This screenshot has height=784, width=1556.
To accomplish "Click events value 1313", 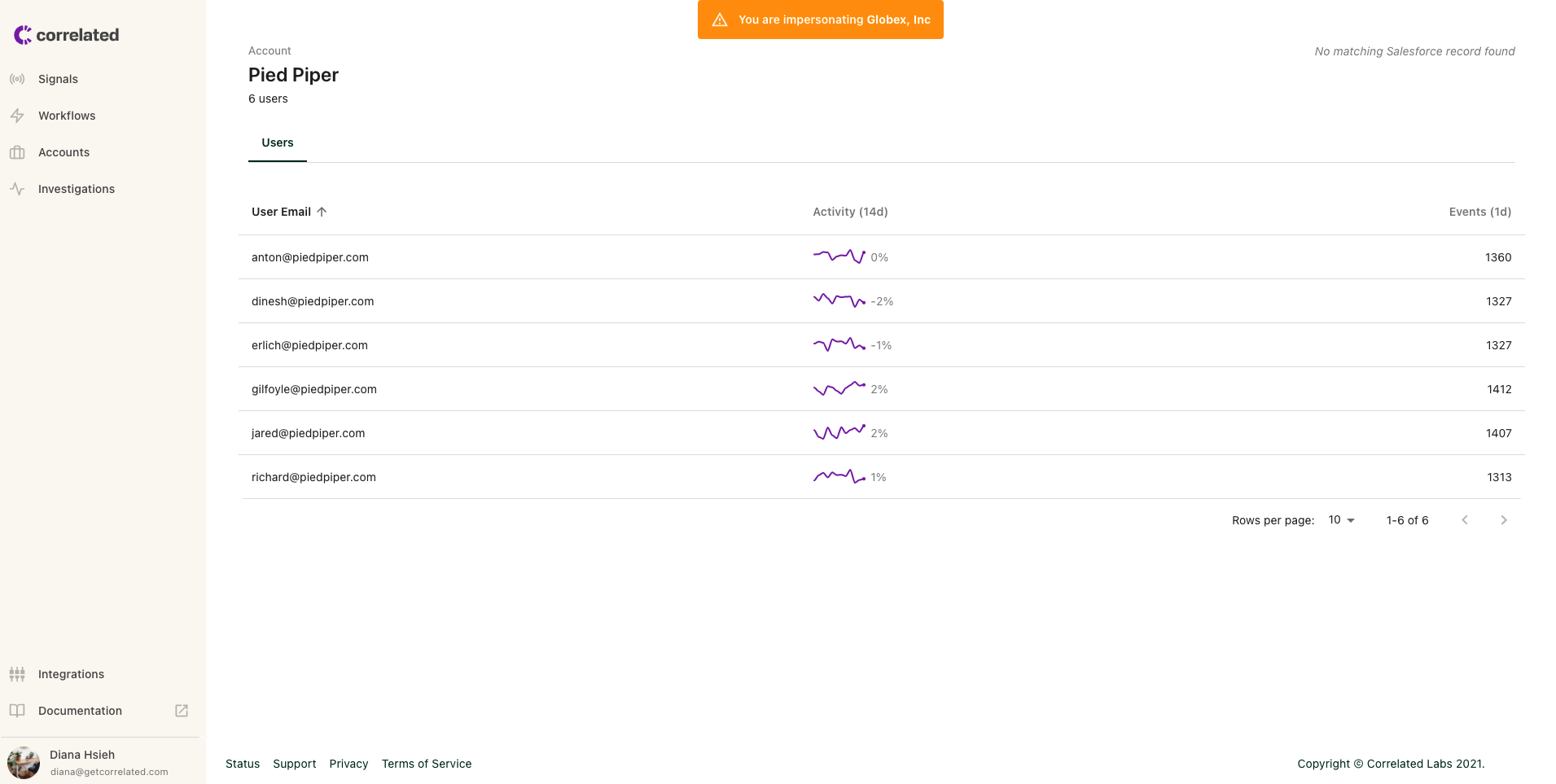I will coord(1499,477).
